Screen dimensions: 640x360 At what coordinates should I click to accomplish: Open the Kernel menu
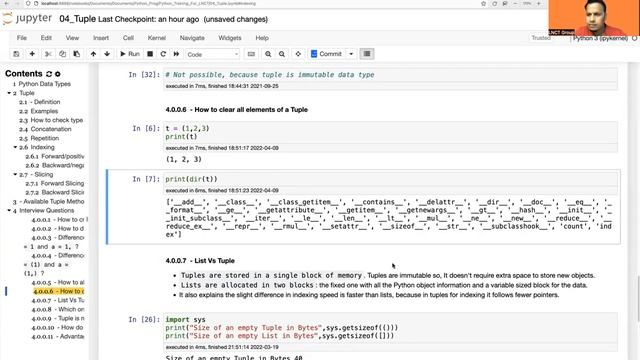pos(157,38)
